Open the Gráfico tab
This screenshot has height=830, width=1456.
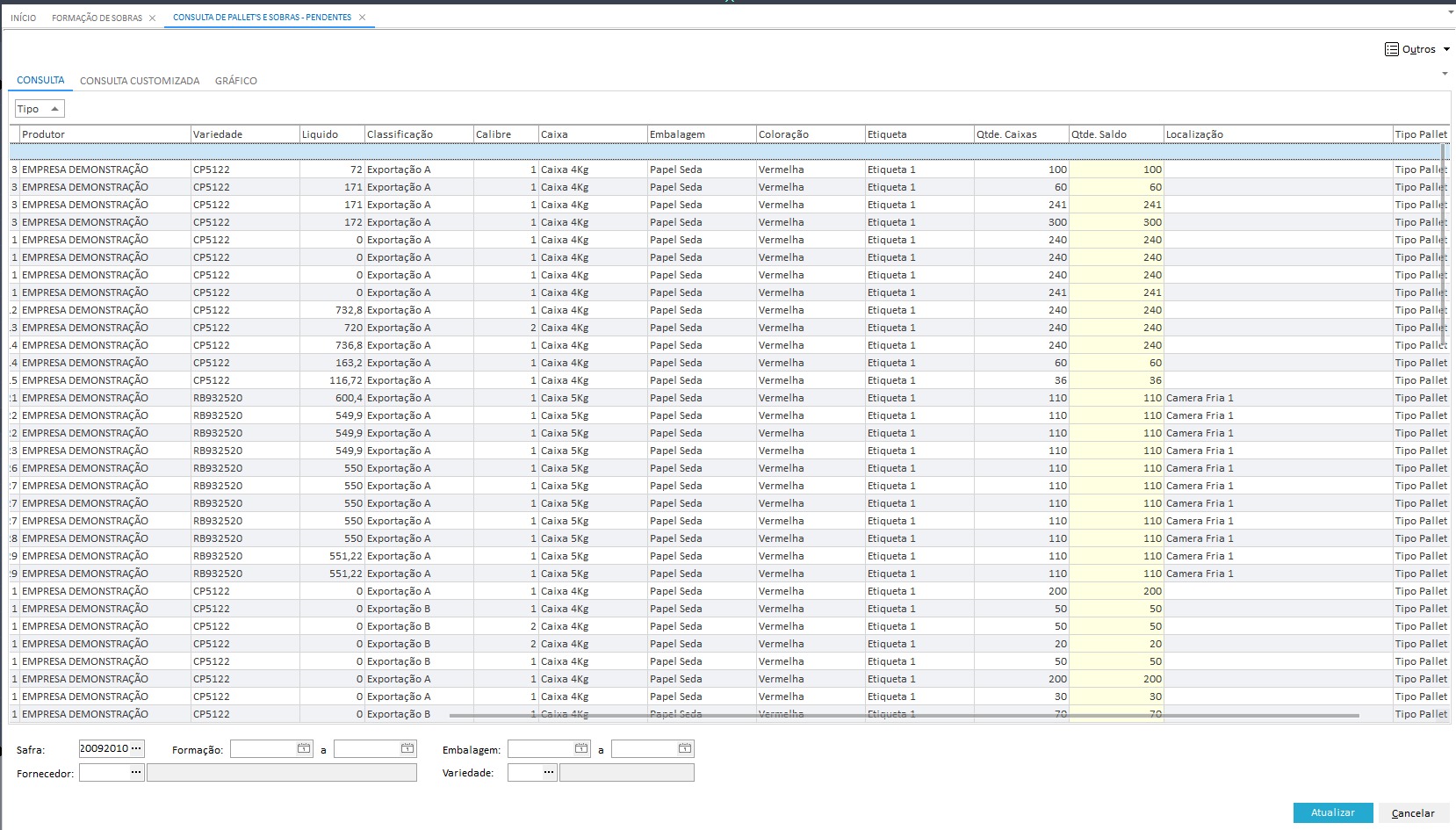tap(235, 81)
